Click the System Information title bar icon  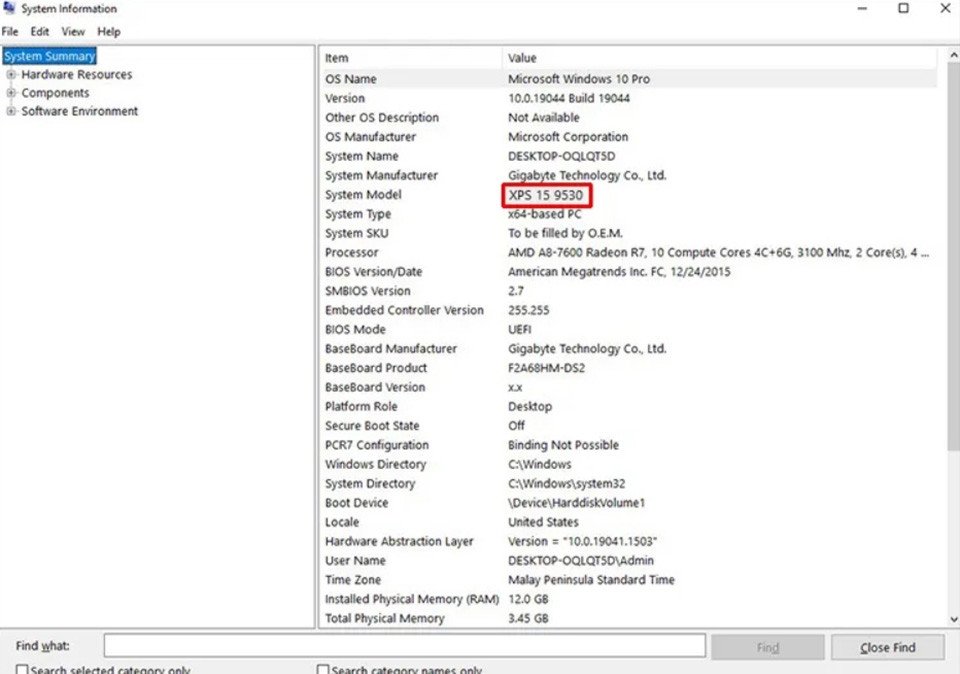point(9,8)
